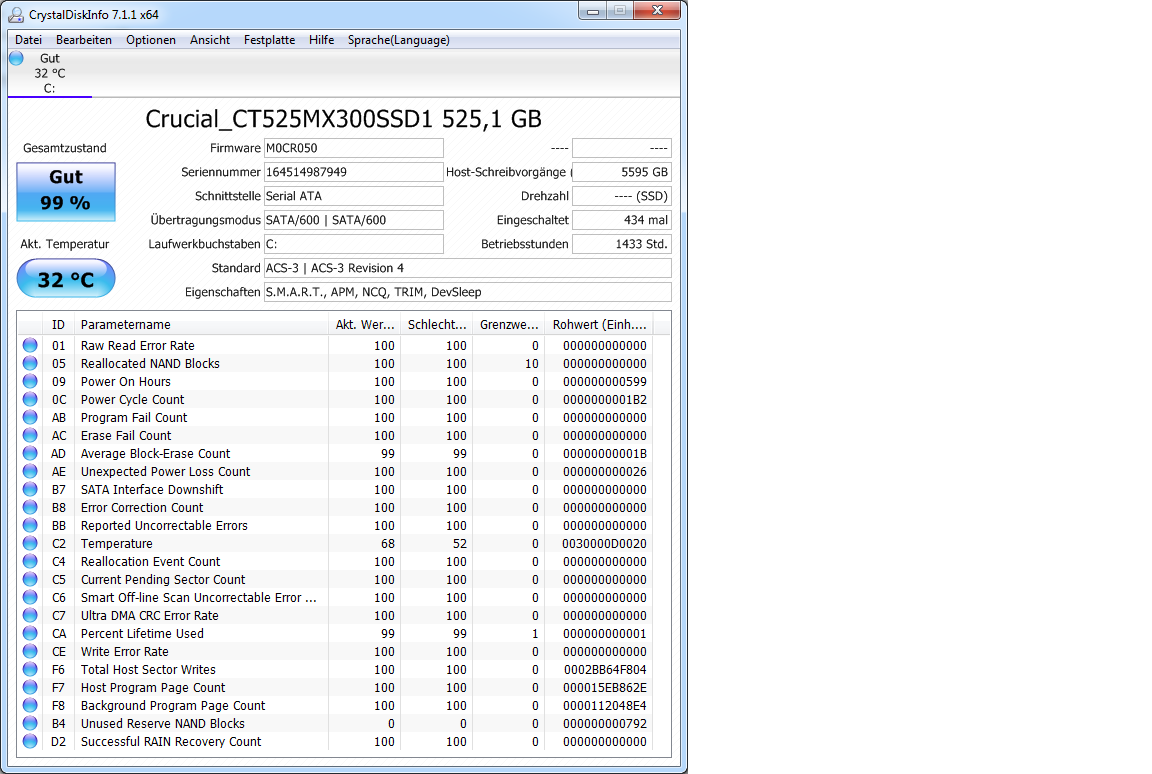This screenshot has width=1152, height=774.
Task: Click the Grenzwe... column header
Action: pyautogui.click(x=508, y=325)
